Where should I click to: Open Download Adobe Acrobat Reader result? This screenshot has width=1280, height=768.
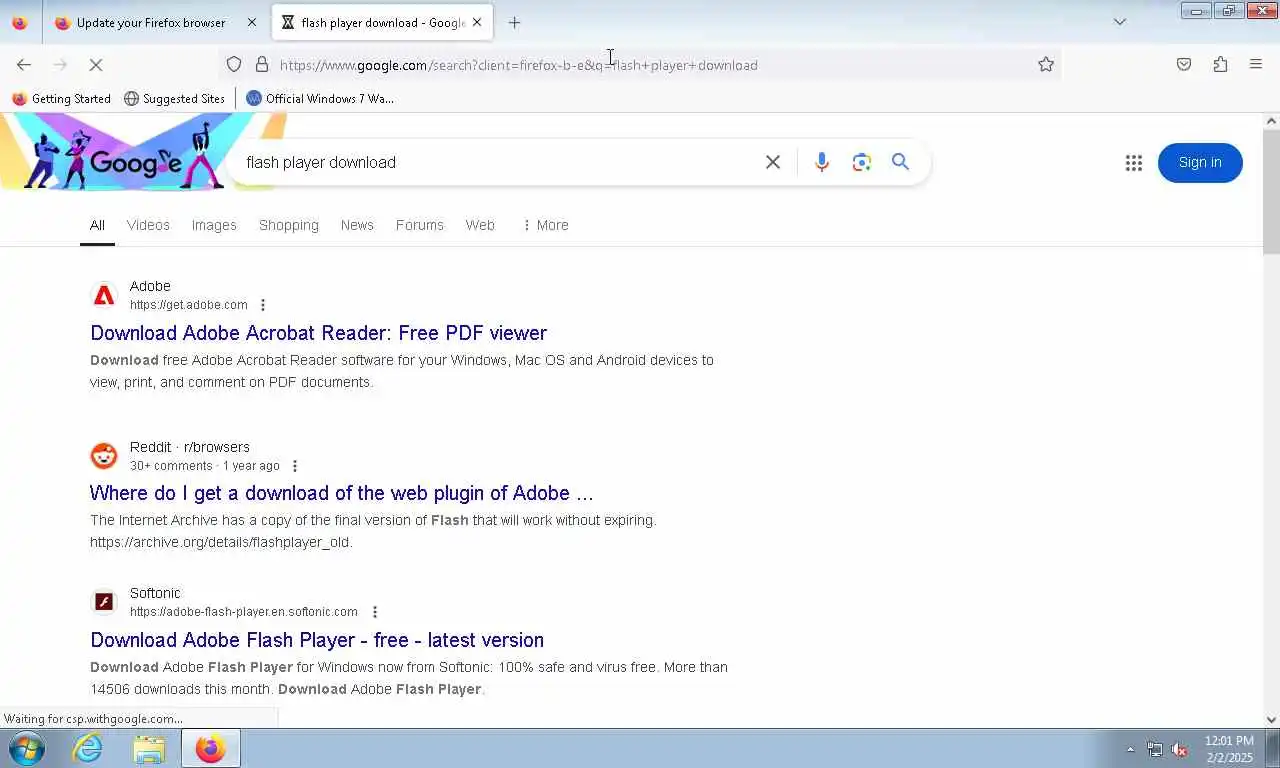319,333
